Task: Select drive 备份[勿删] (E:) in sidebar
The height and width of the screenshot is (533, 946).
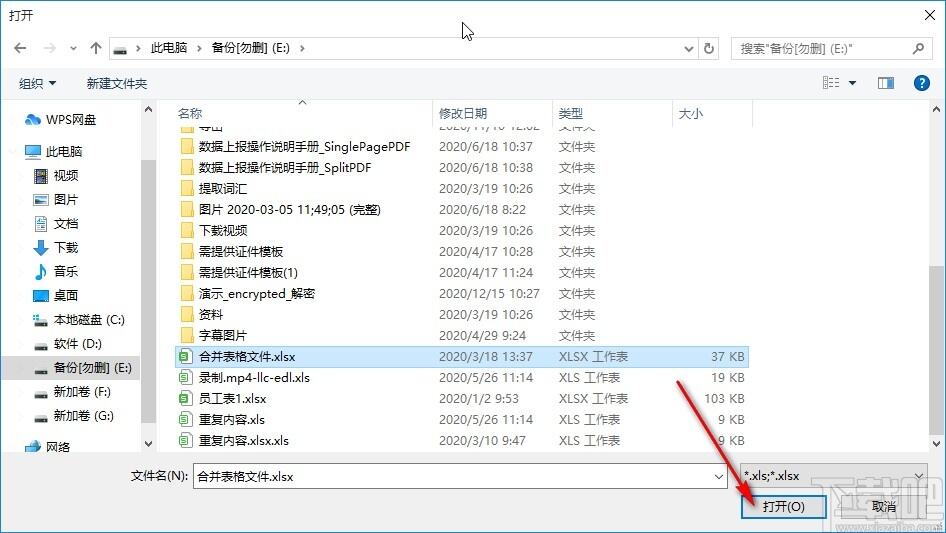Action: pyautogui.click(x=83, y=368)
